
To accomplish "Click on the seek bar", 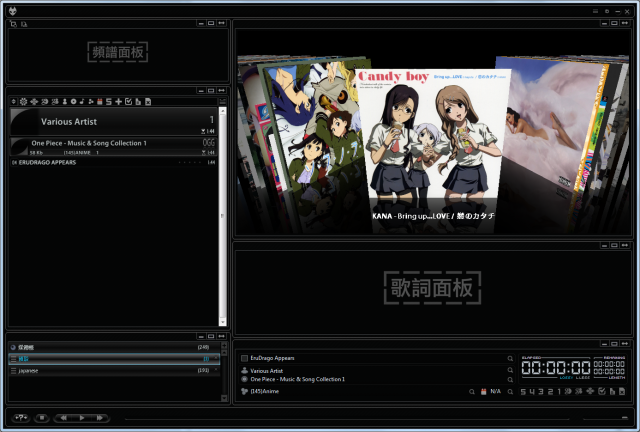I will (x=347, y=418).
